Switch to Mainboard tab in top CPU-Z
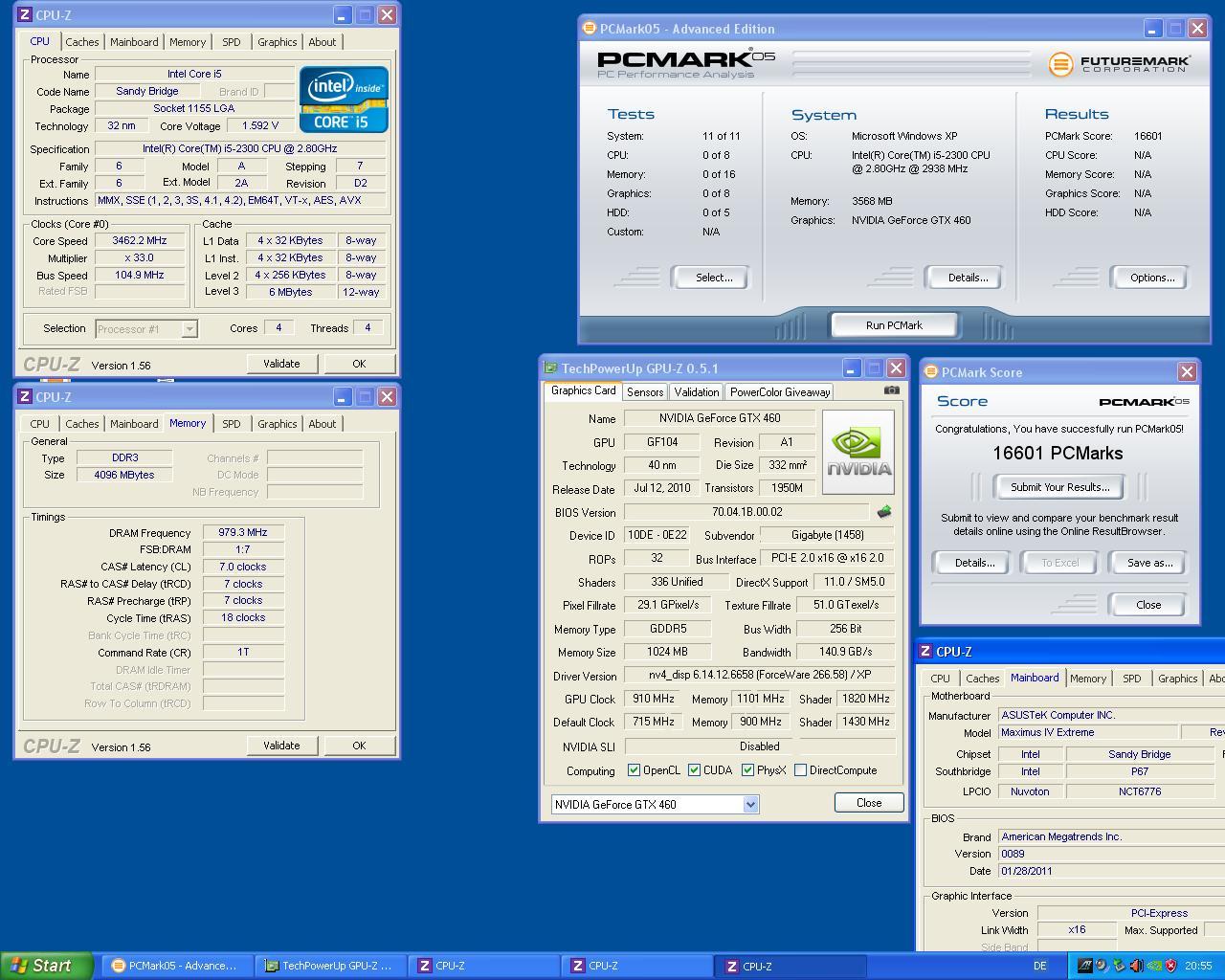1225x980 pixels. (134, 42)
